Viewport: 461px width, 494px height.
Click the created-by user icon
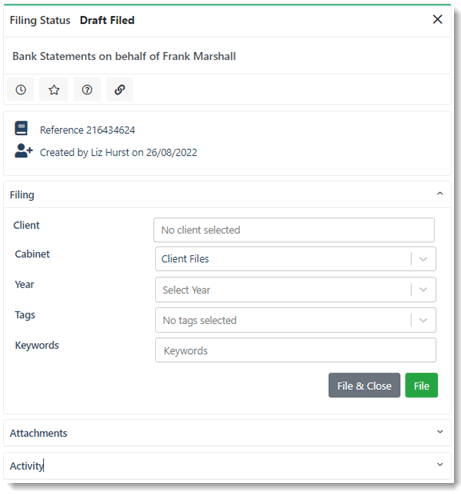click(23, 151)
